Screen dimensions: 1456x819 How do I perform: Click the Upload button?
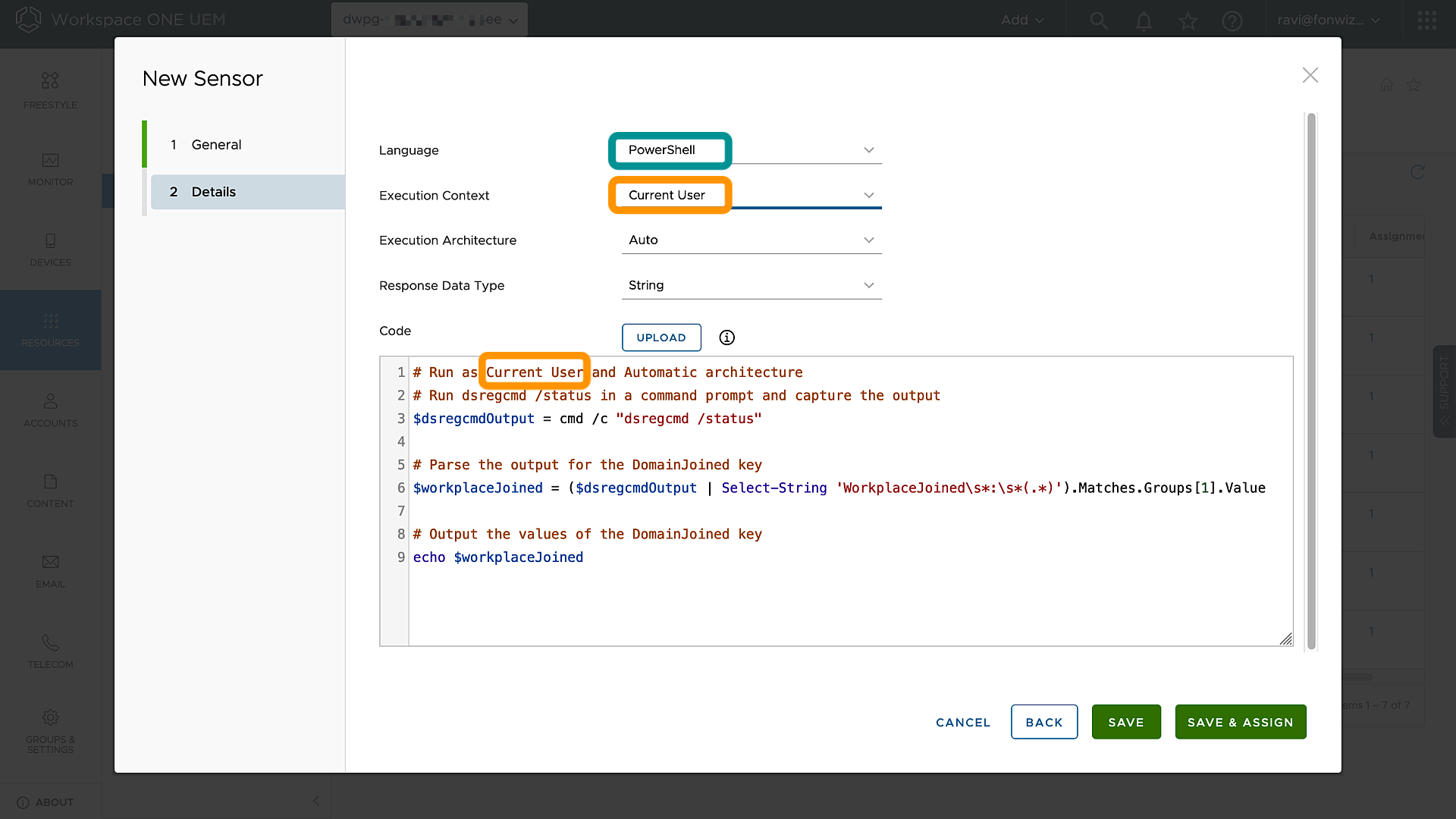tap(661, 337)
